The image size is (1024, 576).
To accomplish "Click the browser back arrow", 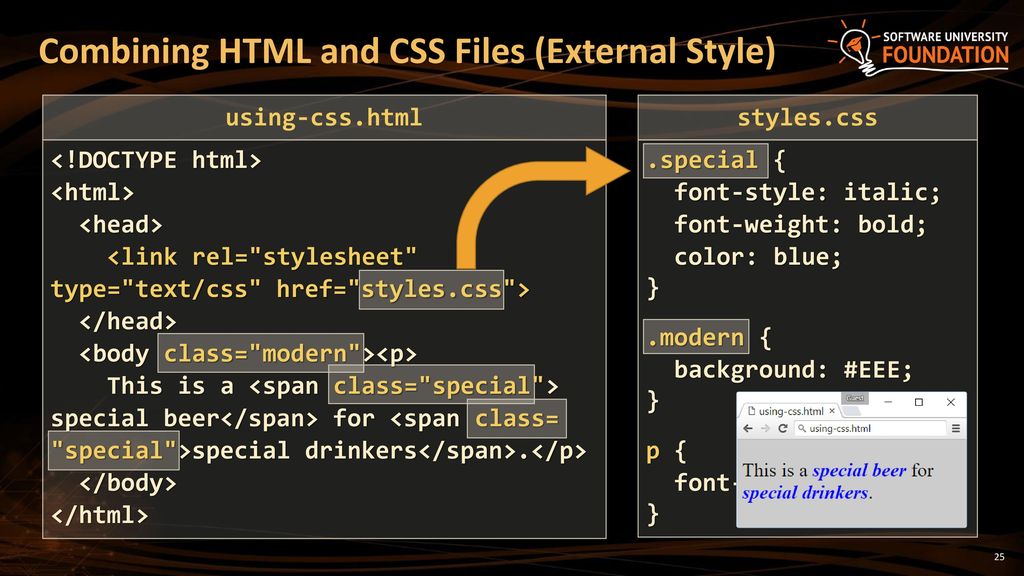I will click(748, 428).
